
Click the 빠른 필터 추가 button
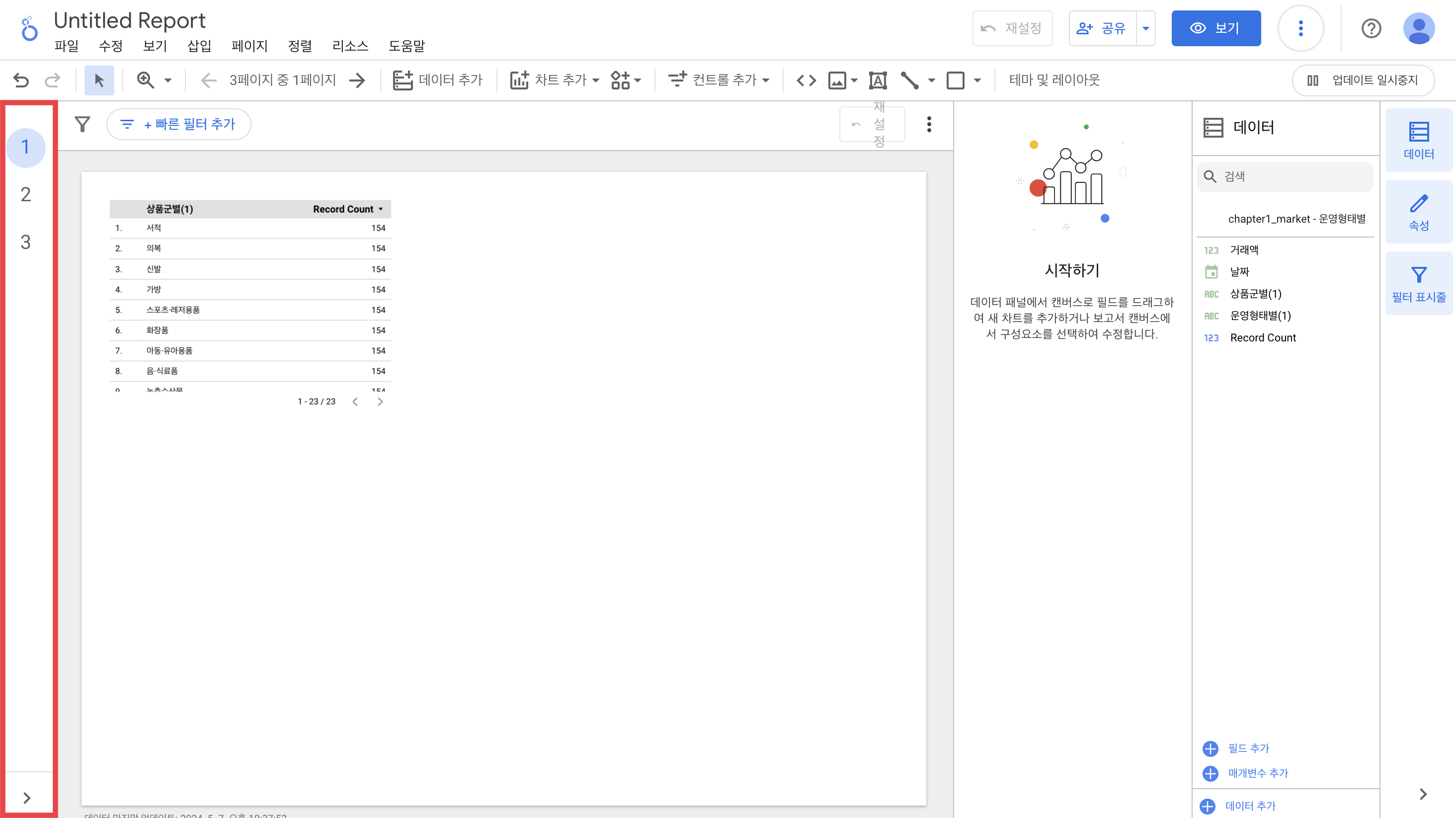pos(178,124)
